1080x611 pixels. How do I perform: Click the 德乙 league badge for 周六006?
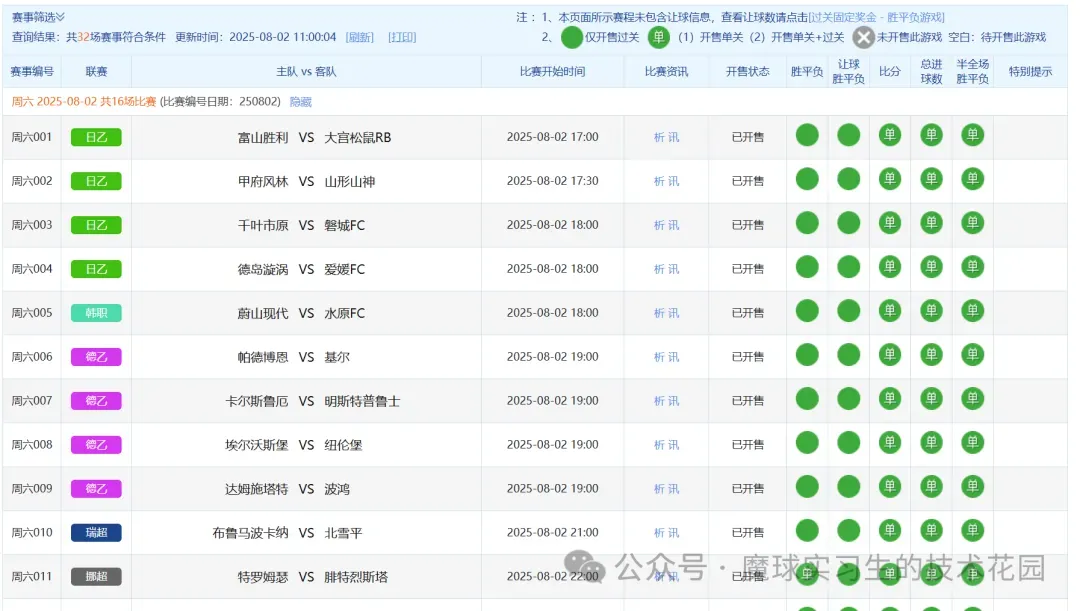tap(96, 357)
